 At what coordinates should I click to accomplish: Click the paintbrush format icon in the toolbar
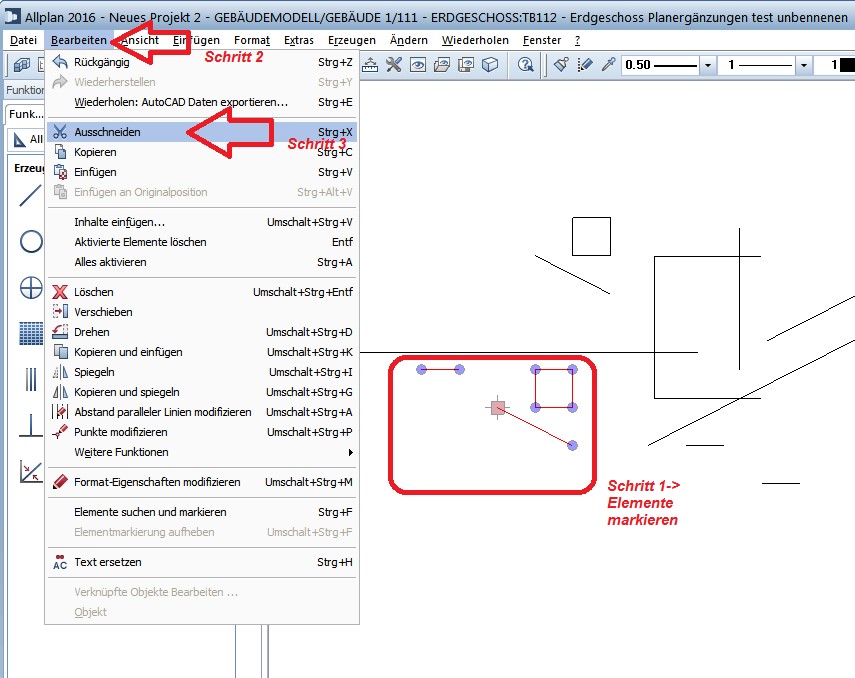561,65
